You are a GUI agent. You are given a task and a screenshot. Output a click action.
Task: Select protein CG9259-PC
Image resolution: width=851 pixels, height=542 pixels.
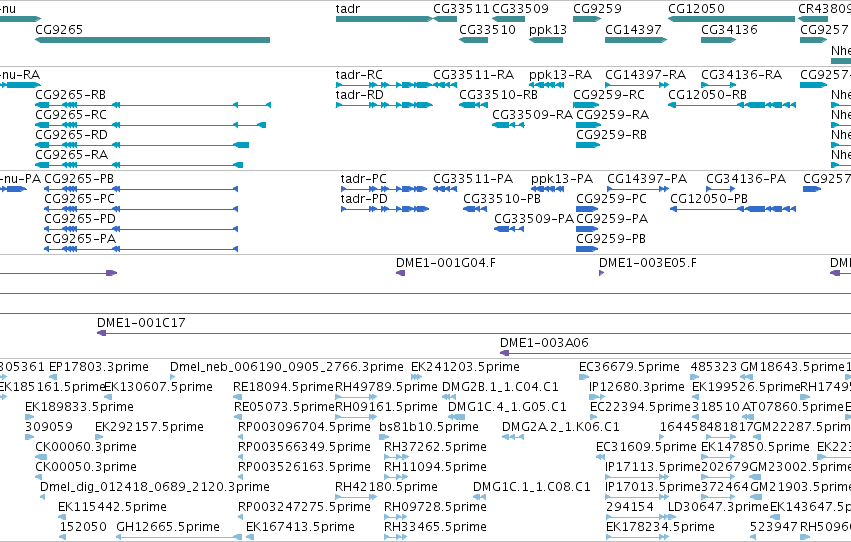(587, 209)
